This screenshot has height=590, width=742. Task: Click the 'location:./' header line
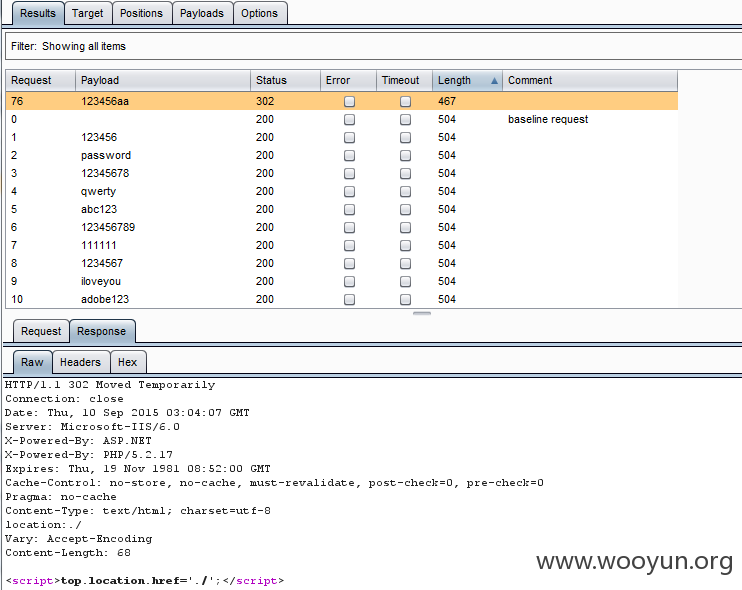[x=43, y=525]
